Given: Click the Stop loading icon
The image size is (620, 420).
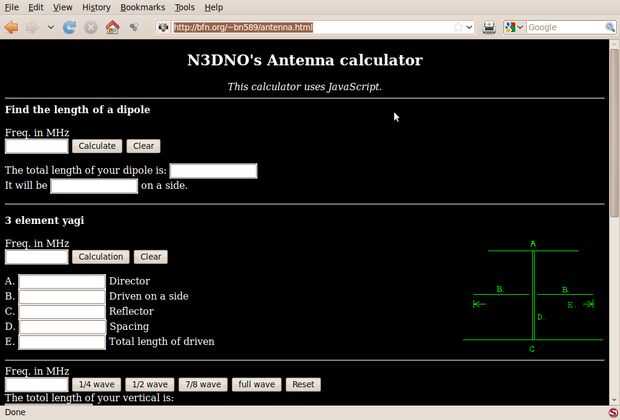Looking at the screenshot, I should 91,27.
